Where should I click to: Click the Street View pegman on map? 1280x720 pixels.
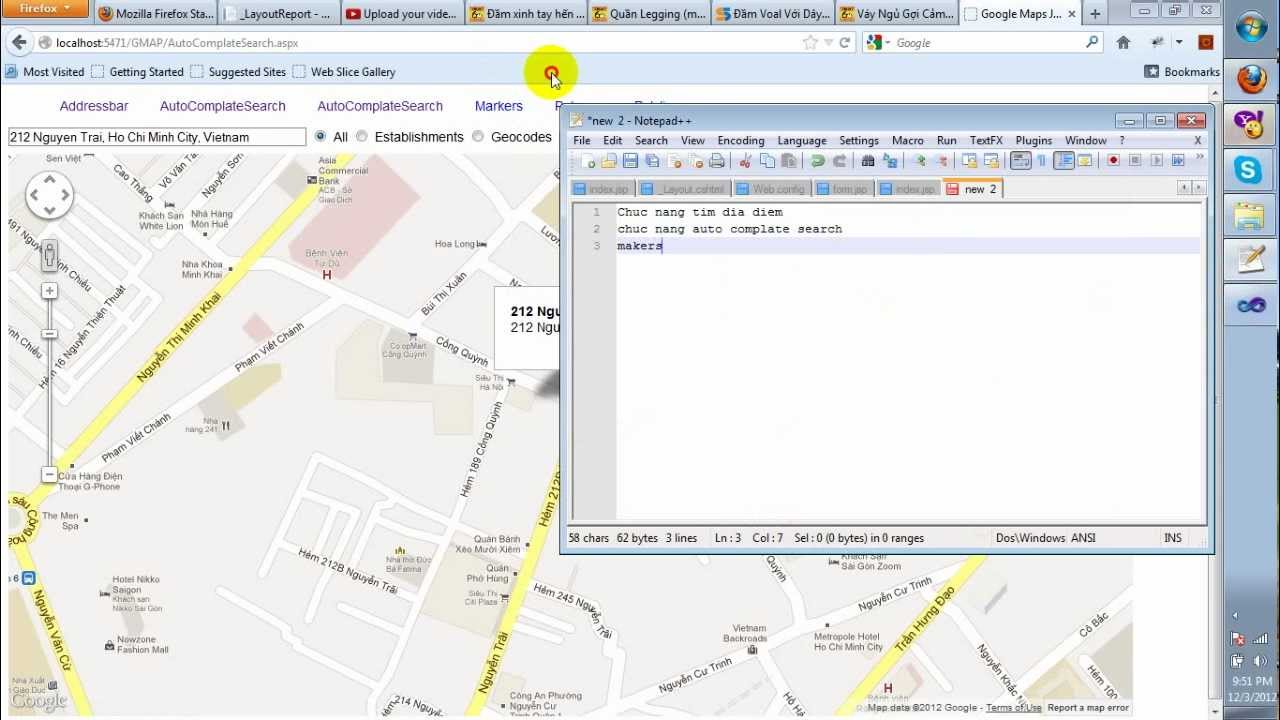[x=49, y=255]
